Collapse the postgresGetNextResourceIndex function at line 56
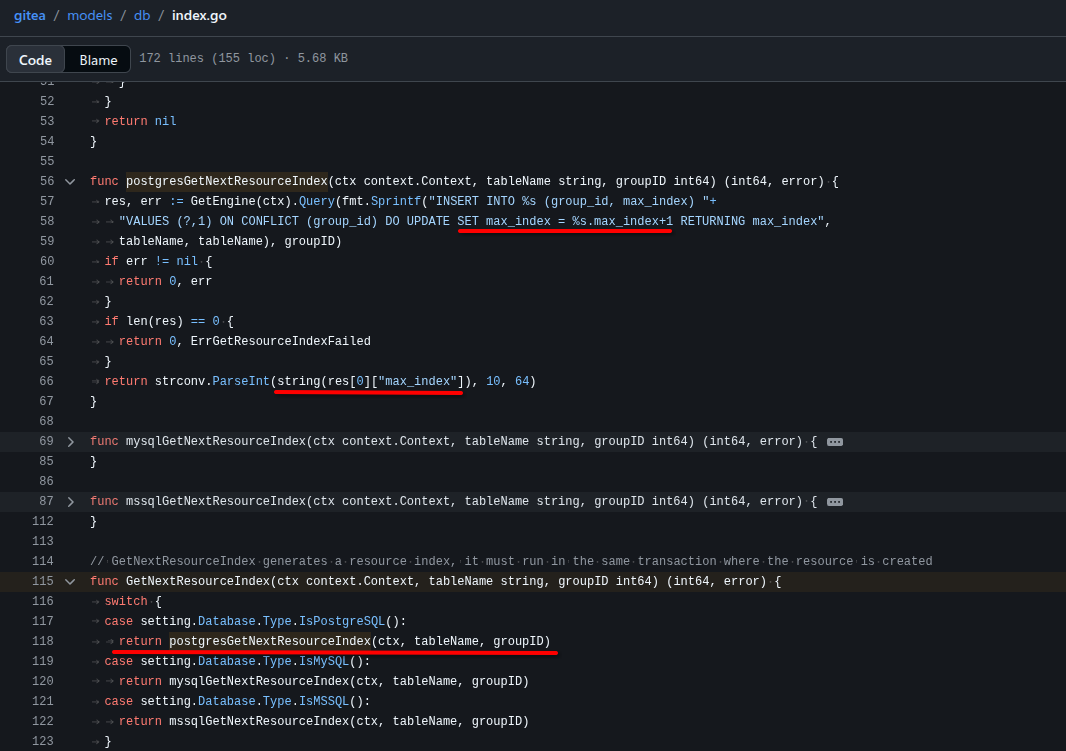The height and width of the screenshot is (751, 1066). click(70, 181)
